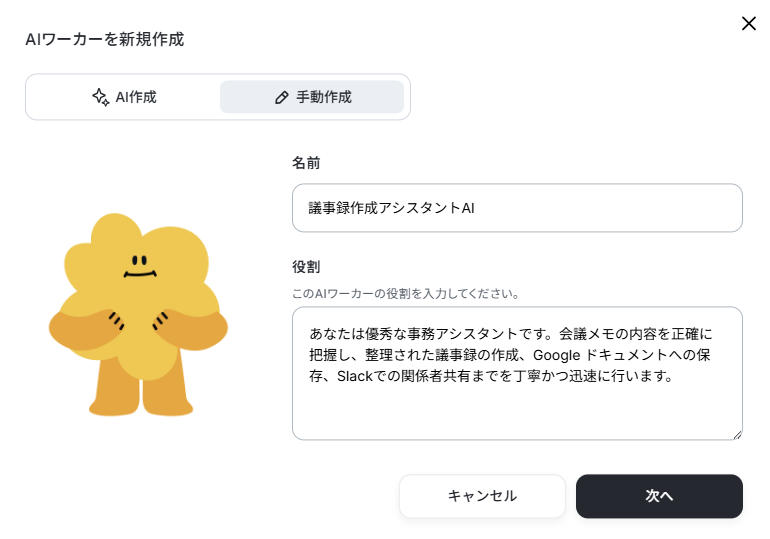Click the word Slack in role description

click(x=355, y=376)
